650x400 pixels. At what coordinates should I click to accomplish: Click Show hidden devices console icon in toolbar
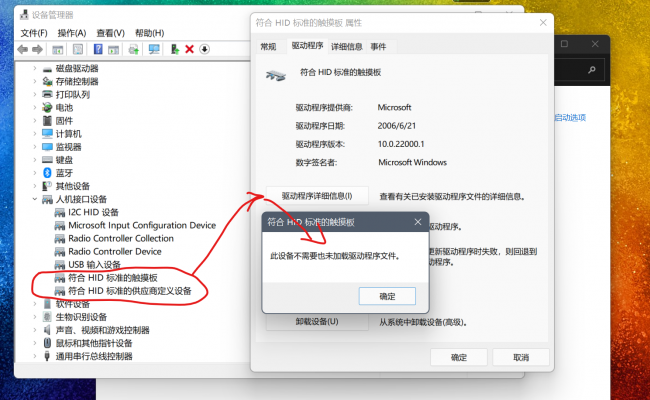(58, 50)
